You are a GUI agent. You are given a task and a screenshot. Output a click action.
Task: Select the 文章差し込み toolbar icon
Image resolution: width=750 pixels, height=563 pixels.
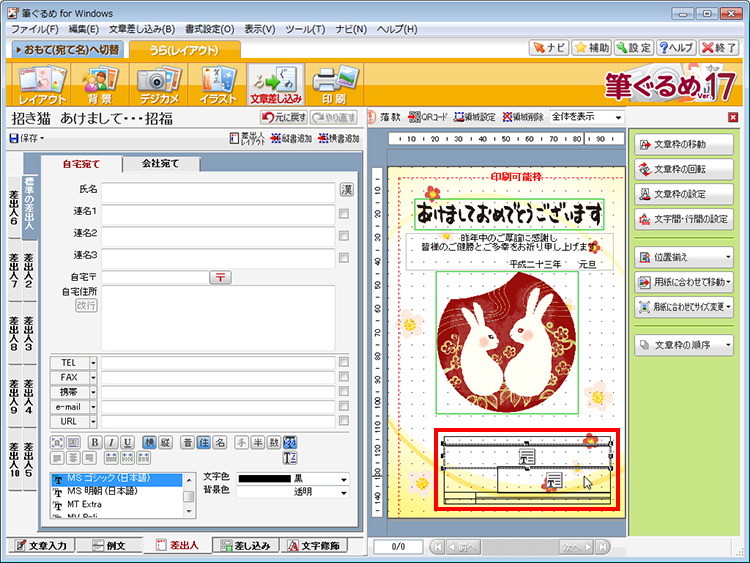click(x=276, y=85)
